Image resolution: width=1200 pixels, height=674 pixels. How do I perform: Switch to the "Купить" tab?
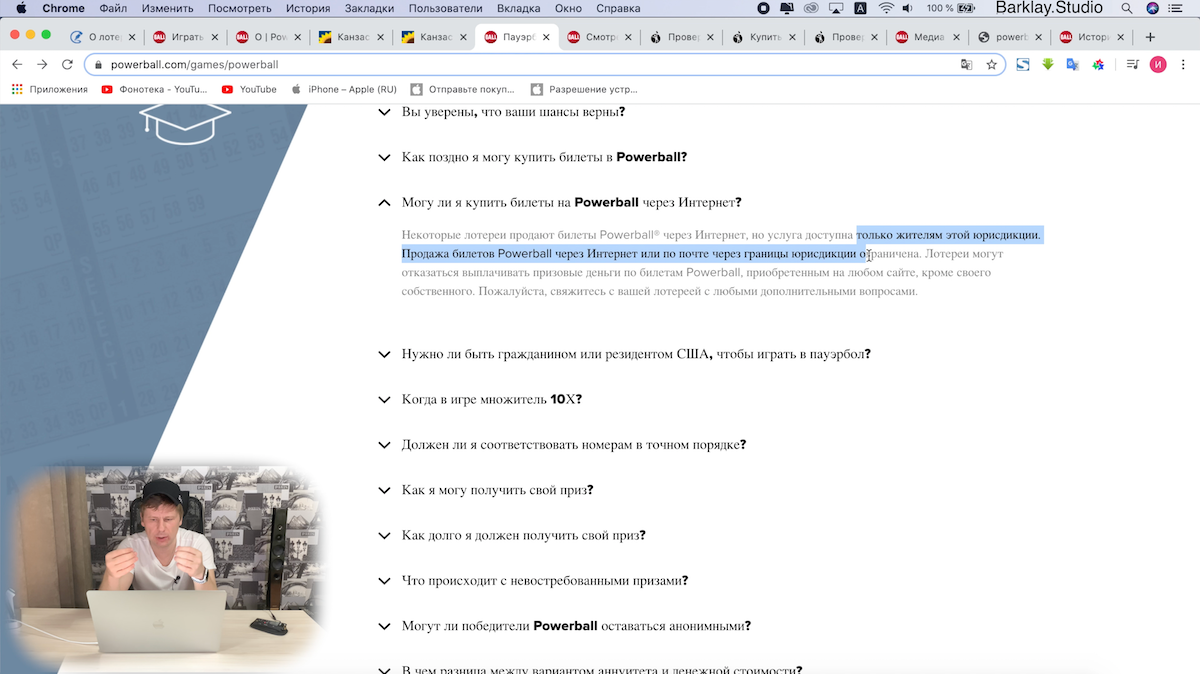[x=763, y=37]
